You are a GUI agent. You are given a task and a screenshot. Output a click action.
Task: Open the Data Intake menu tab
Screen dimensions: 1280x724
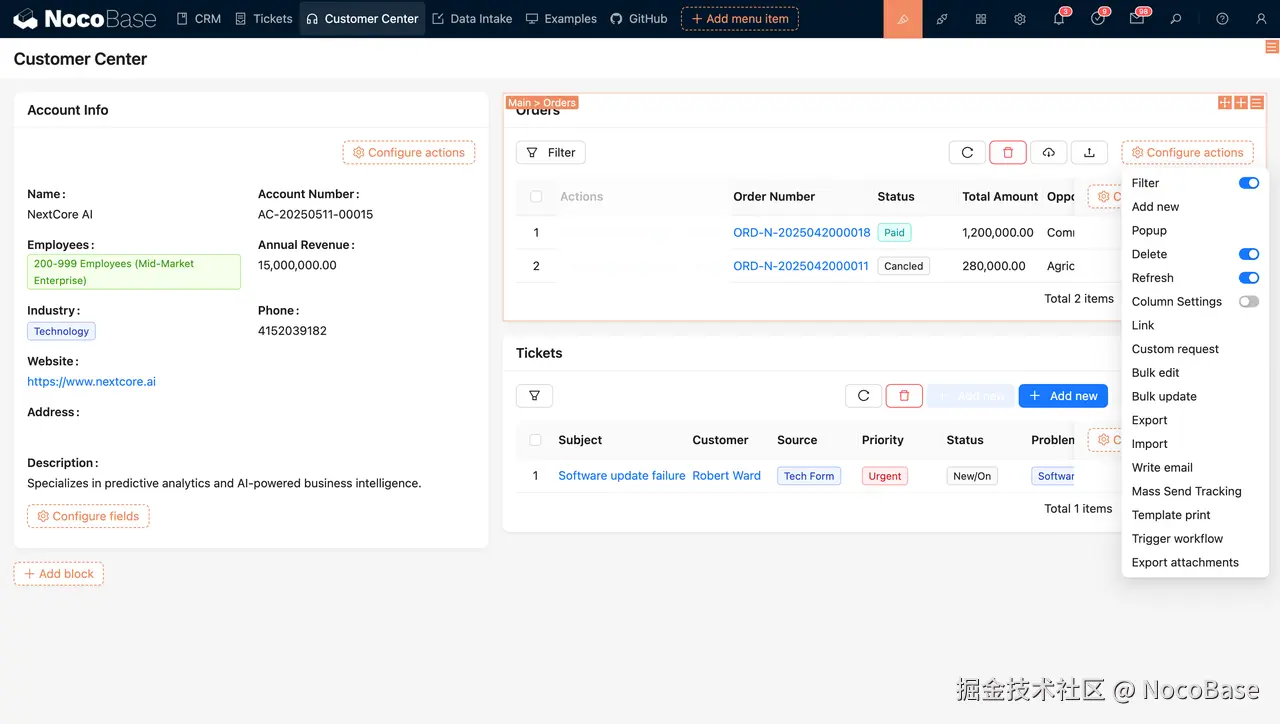[472, 19]
